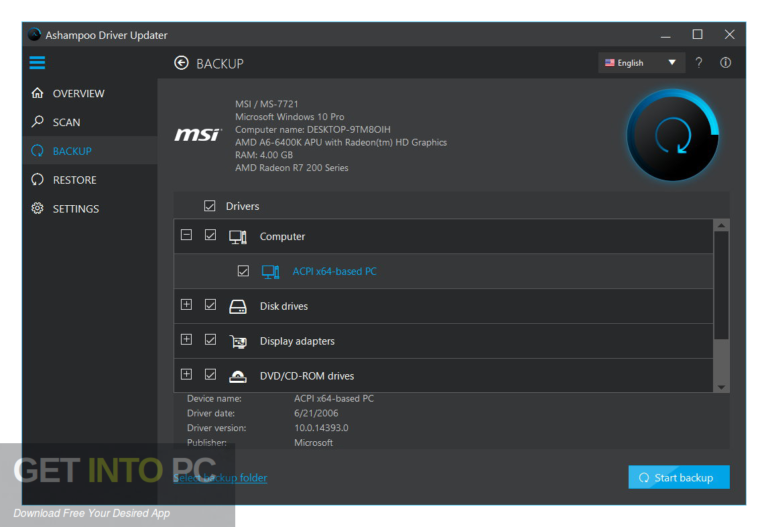Click the blue ACPI x64-based PC icon
Viewport: 768px width, 527px height.
(x=270, y=272)
